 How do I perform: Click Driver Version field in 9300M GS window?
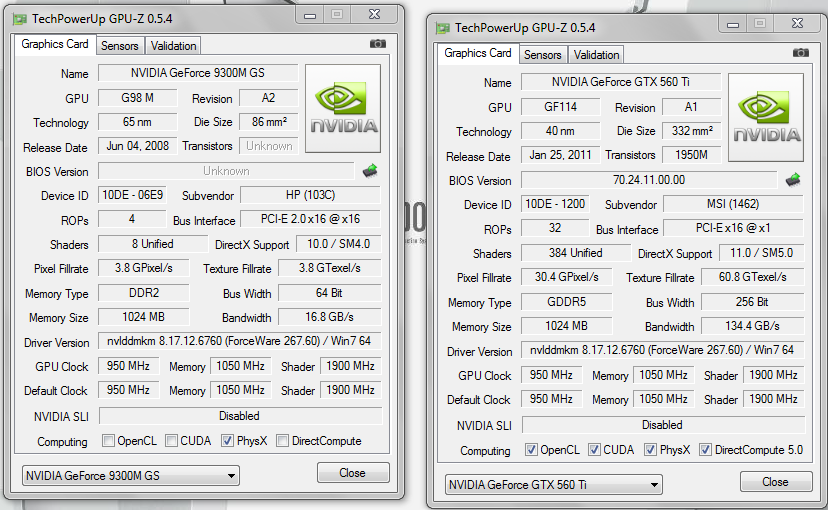tap(239, 341)
